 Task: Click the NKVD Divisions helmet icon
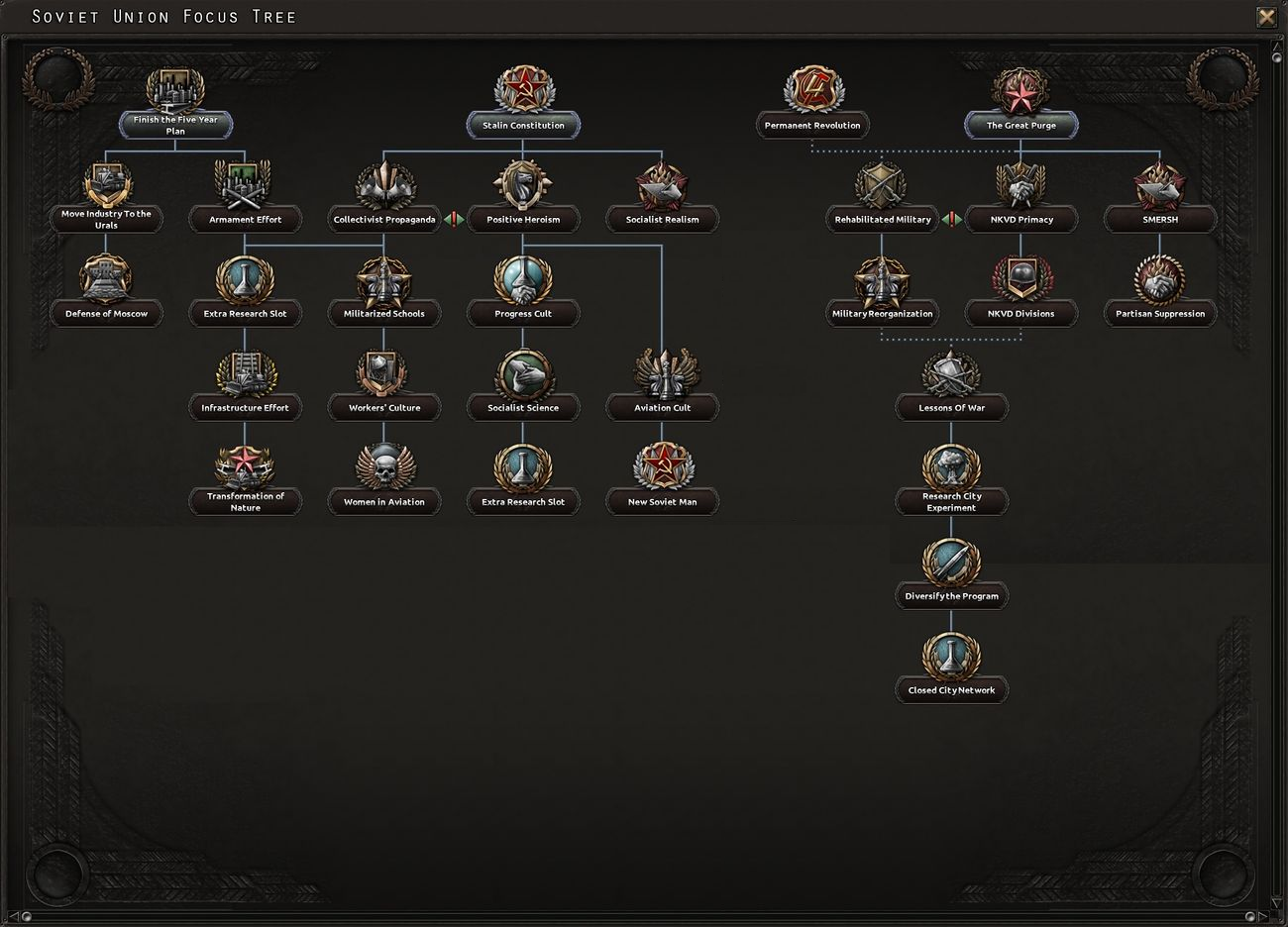click(x=1021, y=277)
